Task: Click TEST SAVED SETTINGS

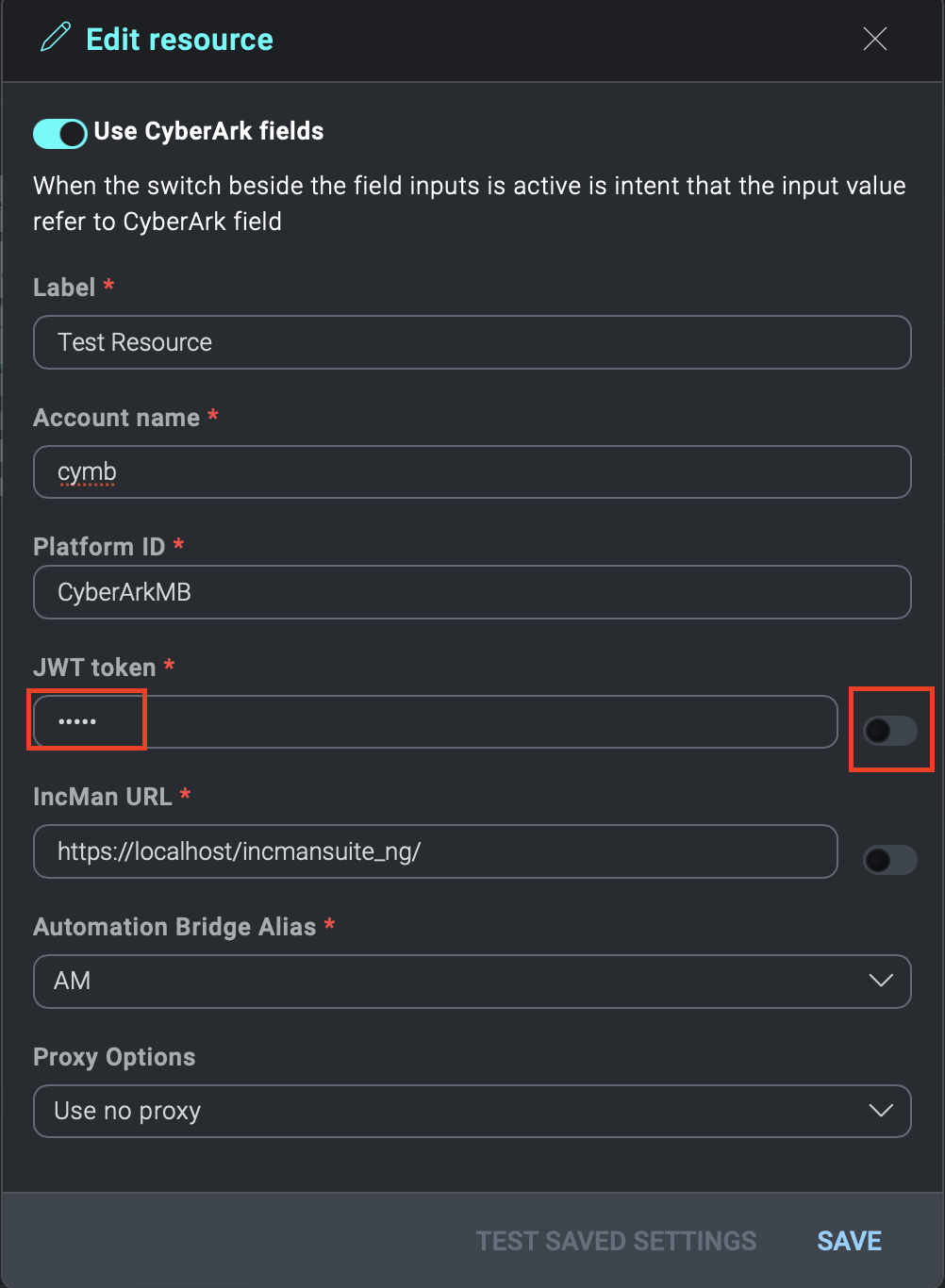Action: (617, 1241)
